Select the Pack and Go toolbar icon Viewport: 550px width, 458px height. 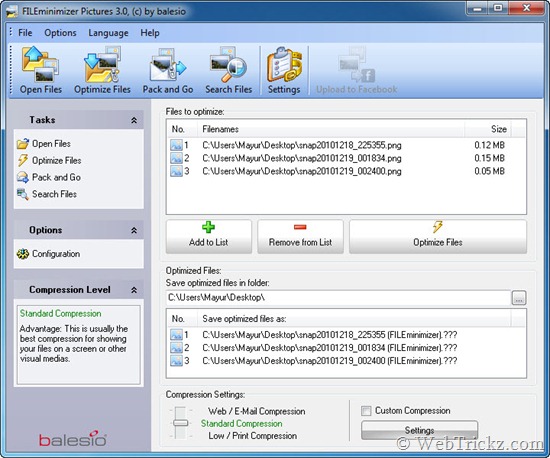[168, 70]
